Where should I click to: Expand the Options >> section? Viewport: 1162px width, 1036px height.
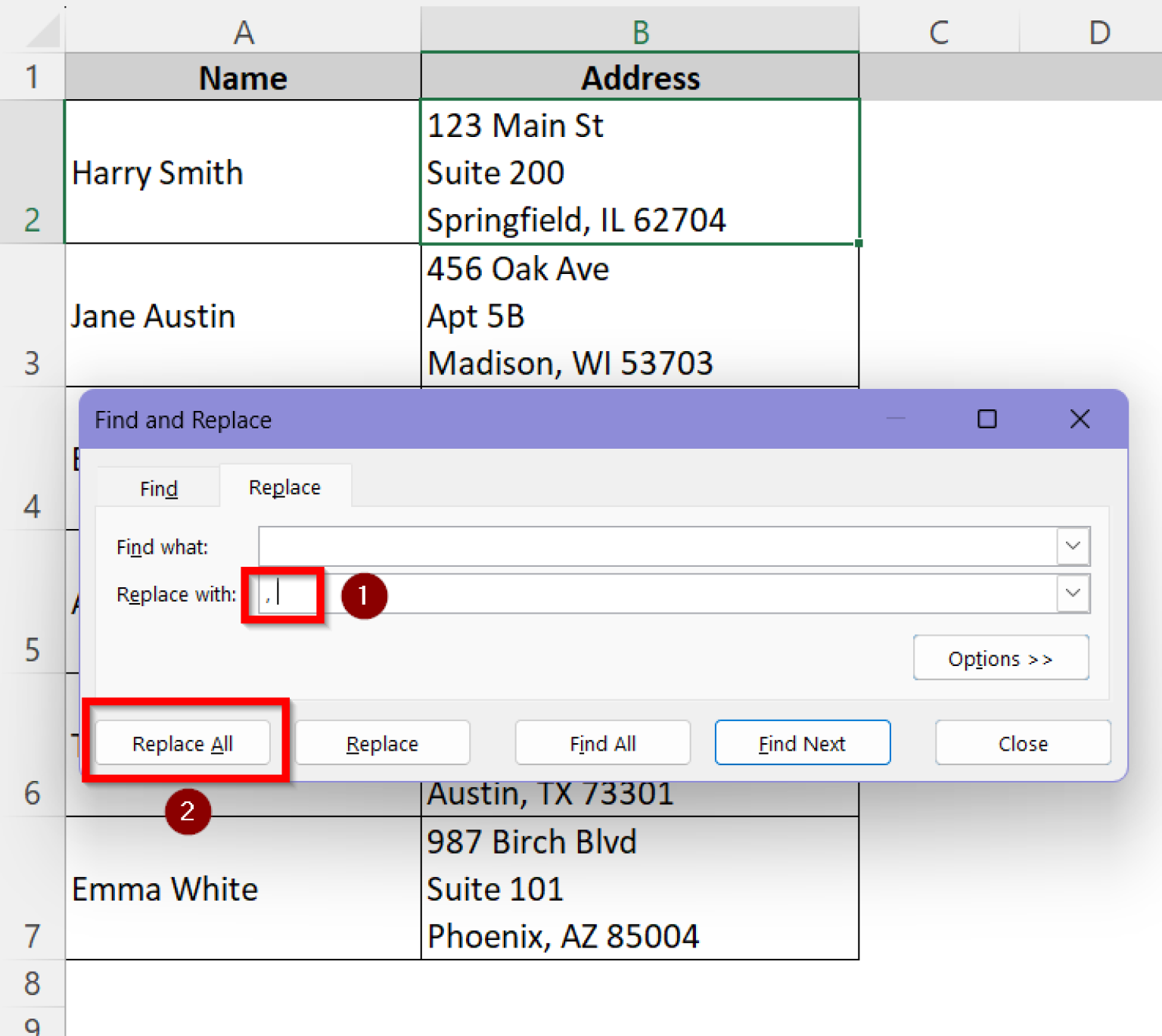click(x=1000, y=658)
